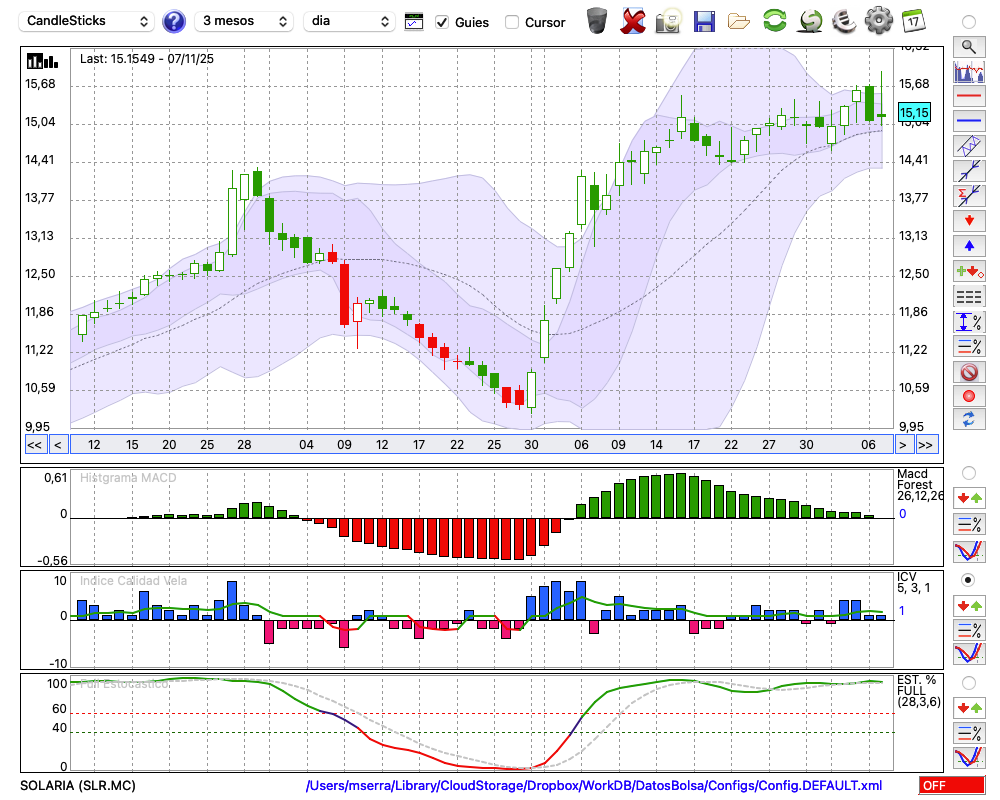Open the calendar icon showing 17
1000x800 pixels.
(x=912, y=20)
